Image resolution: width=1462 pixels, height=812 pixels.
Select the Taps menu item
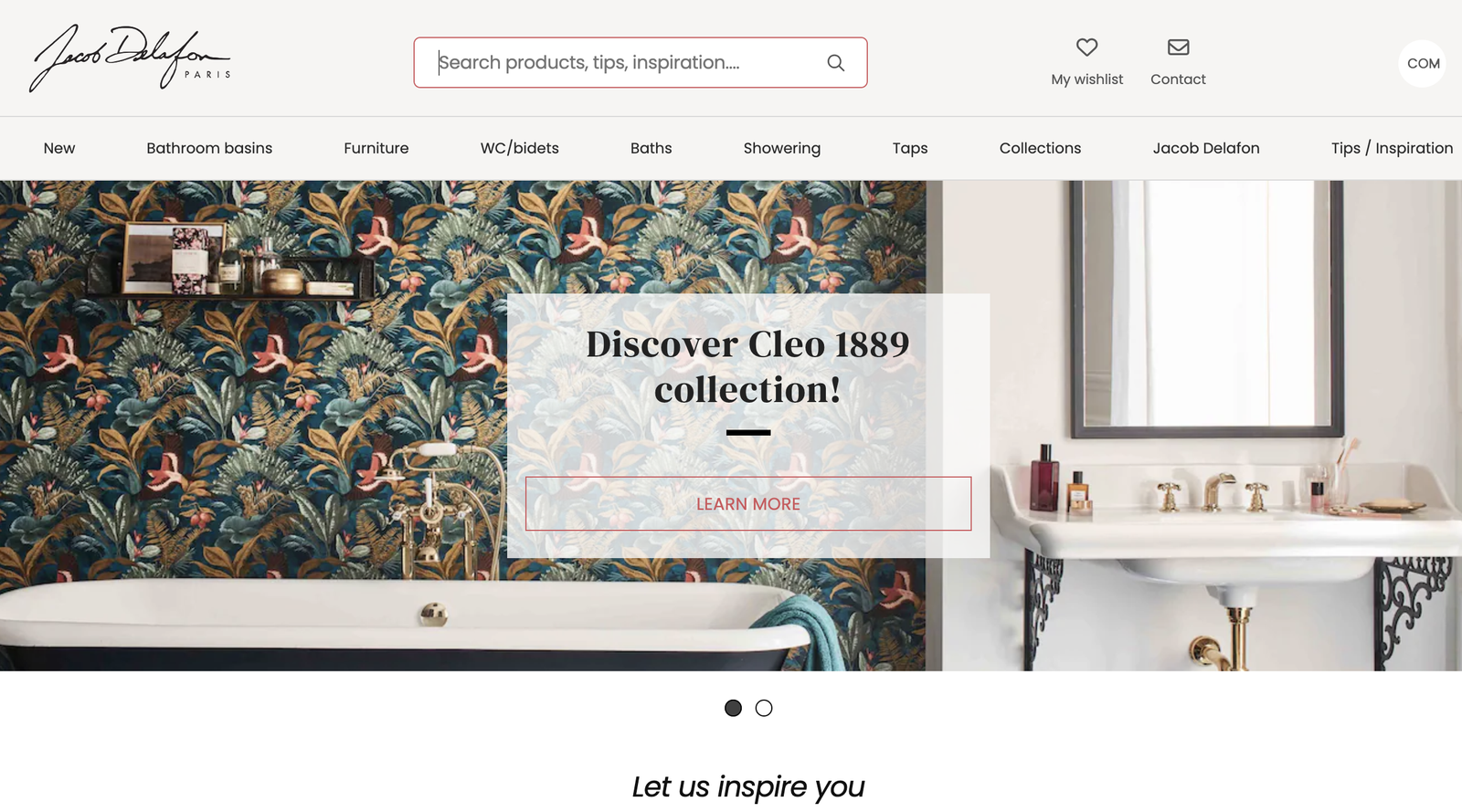[909, 148]
